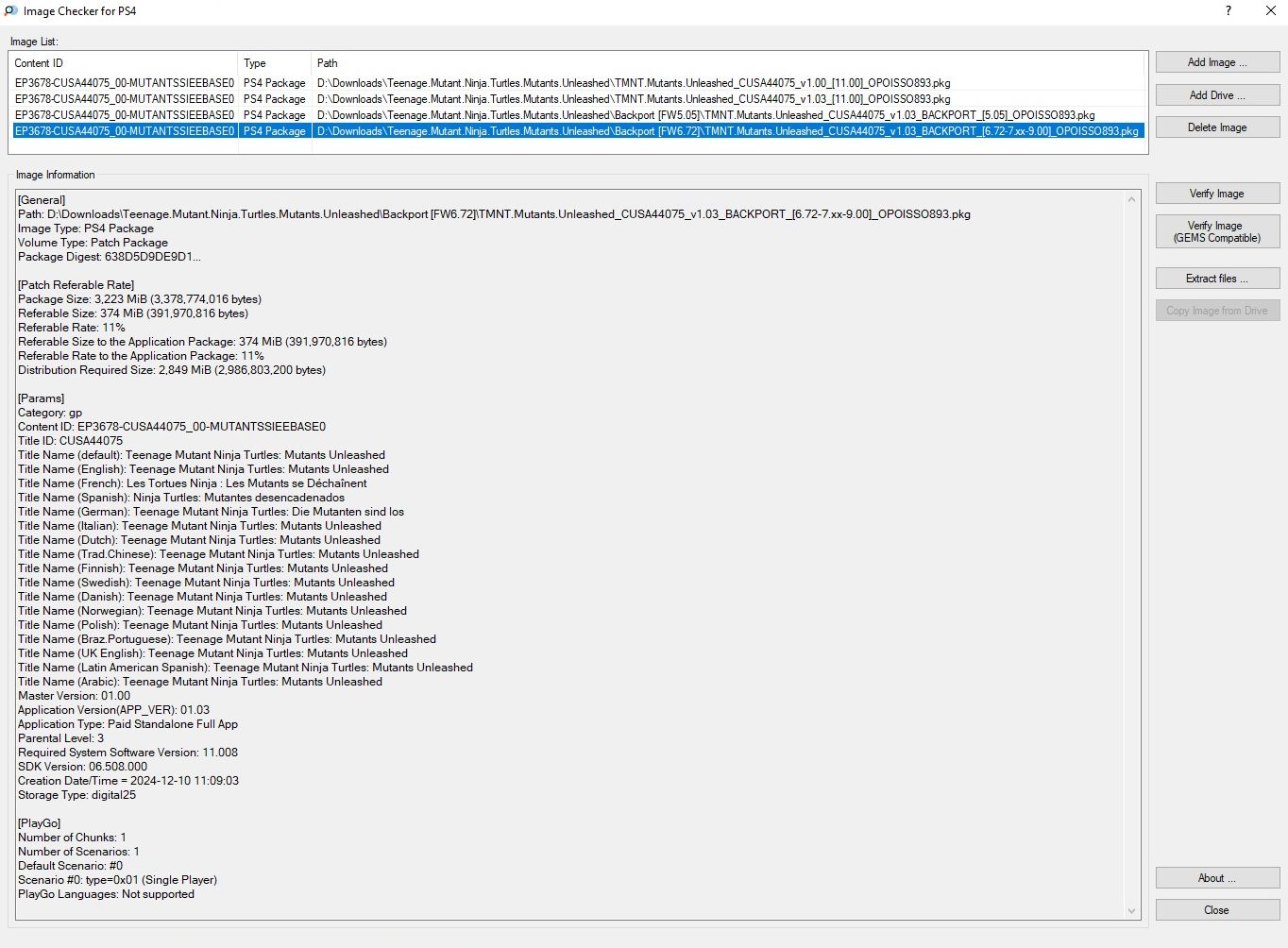
Task: Select the BACKPORT_[6.72-7.xx-9.00] package row
Action: [578, 131]
